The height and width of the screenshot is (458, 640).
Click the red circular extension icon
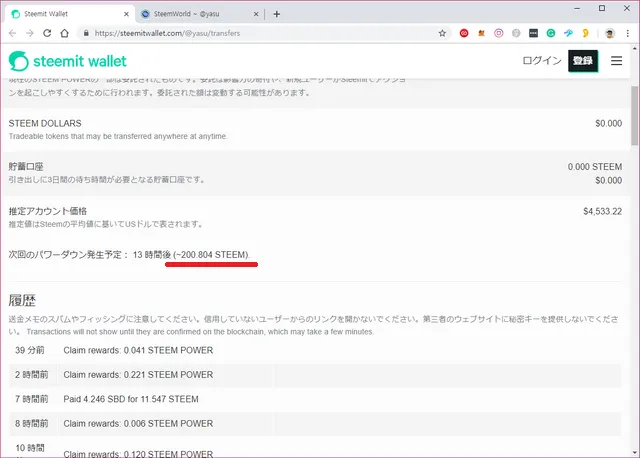pos(464,33)
